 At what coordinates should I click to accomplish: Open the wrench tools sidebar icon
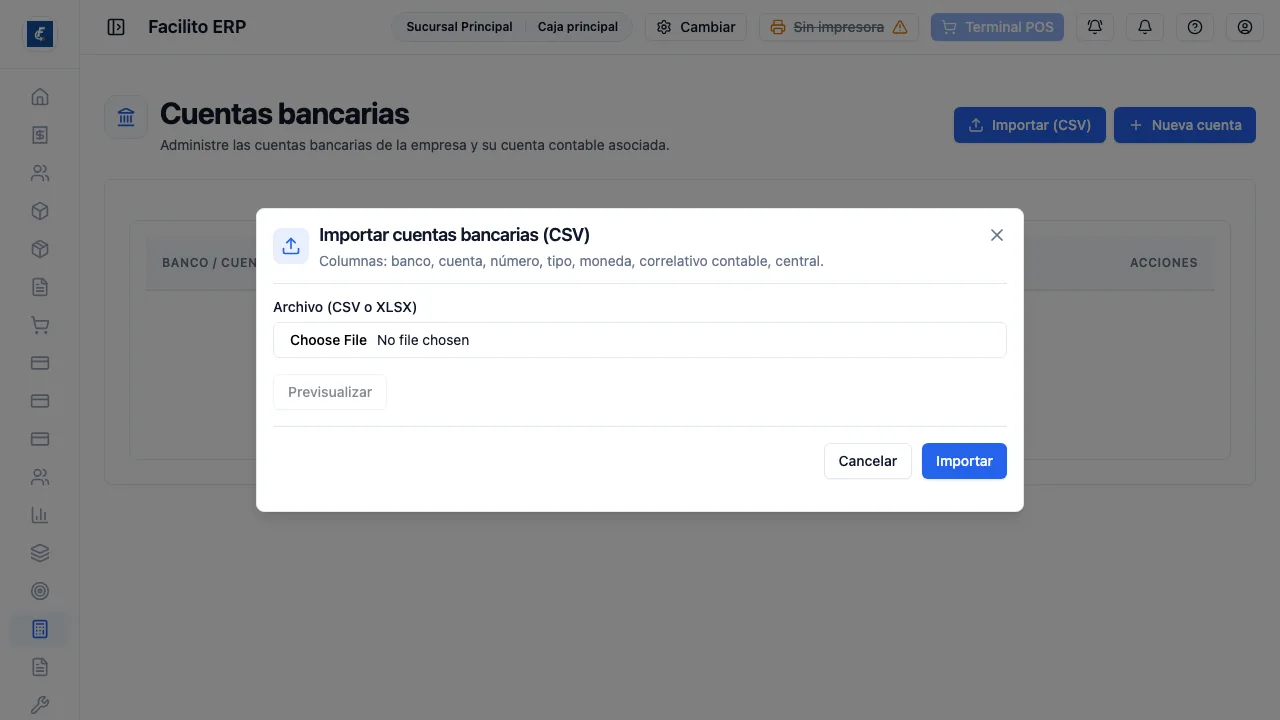pyautogui.click(x=40, y=705)
